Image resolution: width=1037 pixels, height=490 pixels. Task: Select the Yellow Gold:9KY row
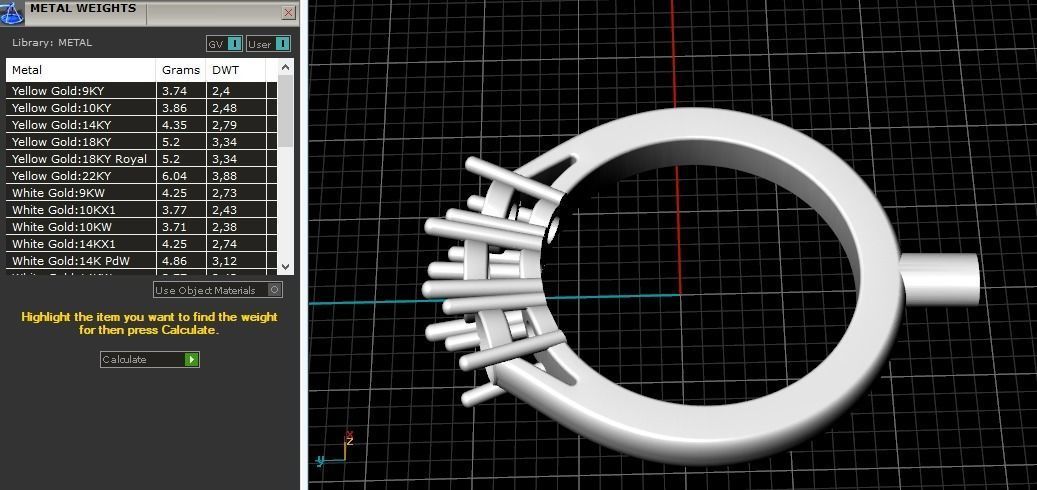[x=142, y=91]
